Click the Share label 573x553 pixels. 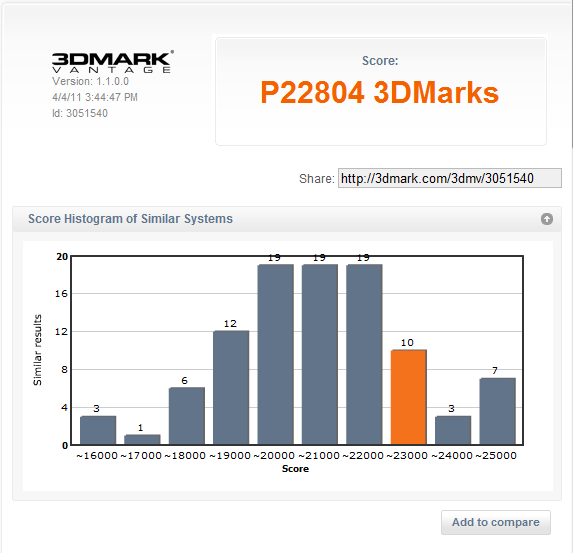coord(316,179)
